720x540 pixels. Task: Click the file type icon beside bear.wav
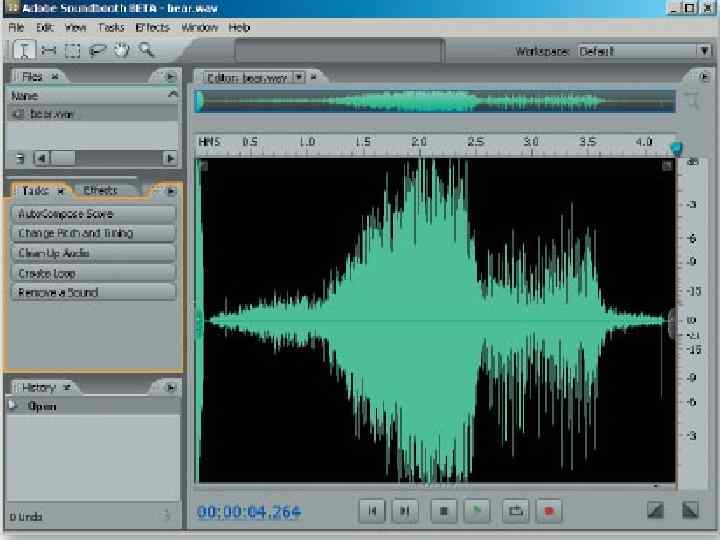coord(18,114)
